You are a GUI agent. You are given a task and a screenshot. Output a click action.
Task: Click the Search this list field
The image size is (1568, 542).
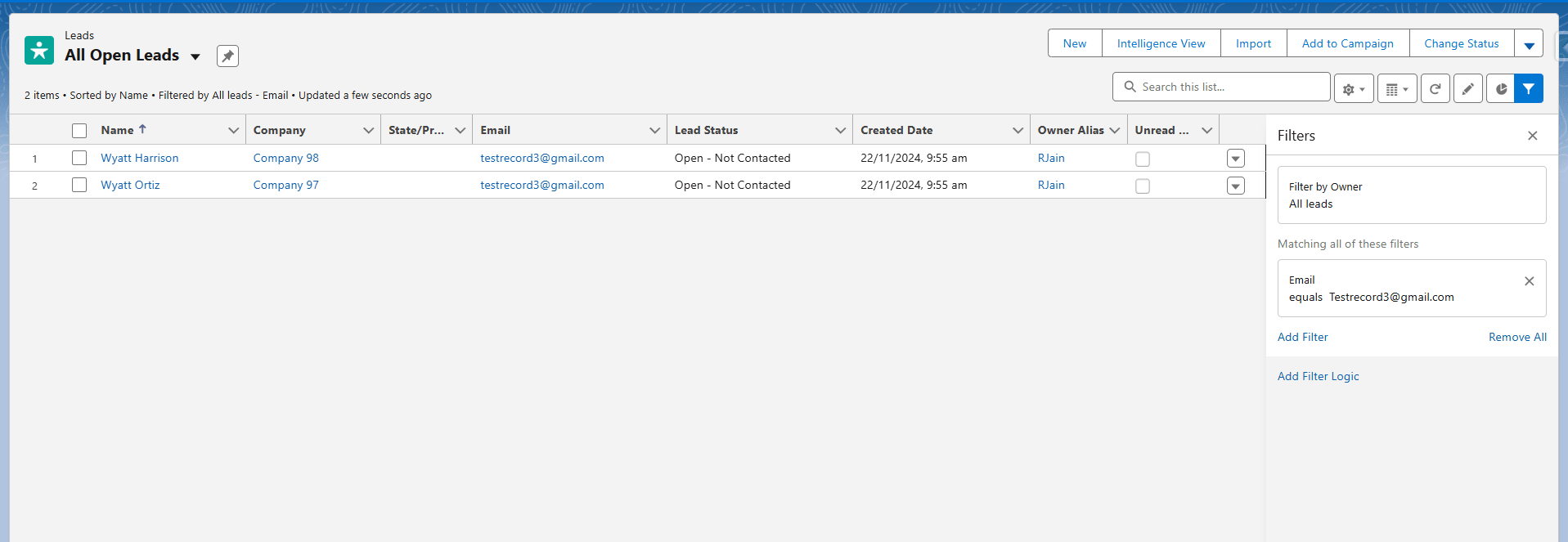pos(1227,87)
